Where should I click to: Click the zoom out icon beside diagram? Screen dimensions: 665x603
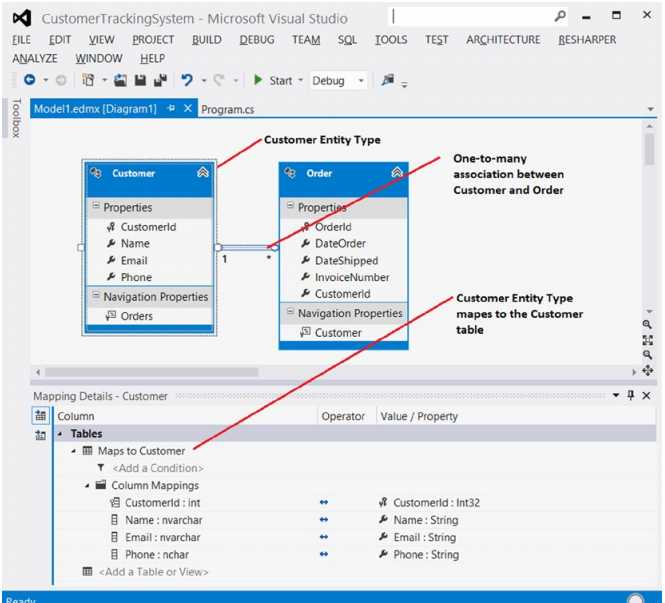point(647,355)
